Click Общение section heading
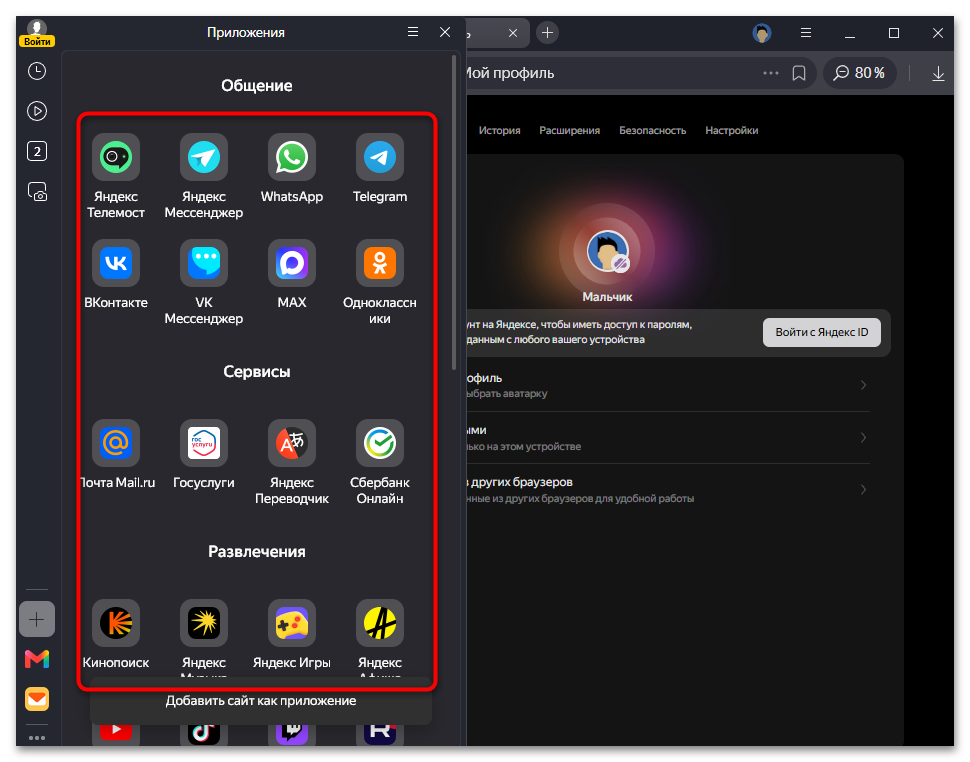 pos(257,85)
